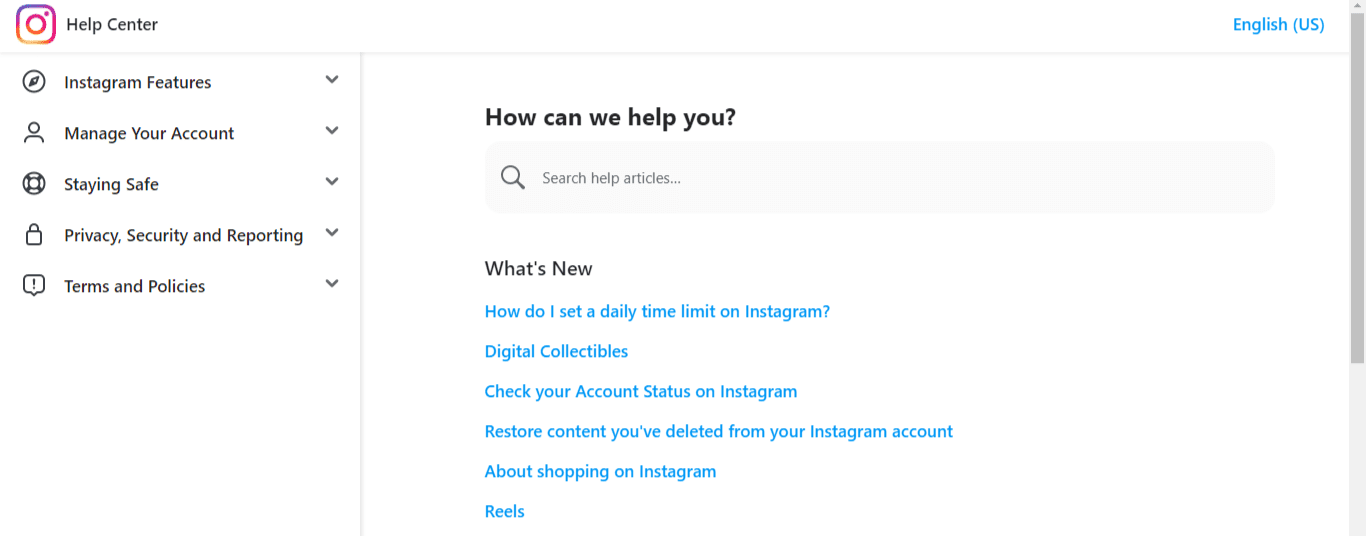Click the magnifying glass search icon
Image resolution: width=1366 pixels, height=536 pixels.
(x=513, y=178)
